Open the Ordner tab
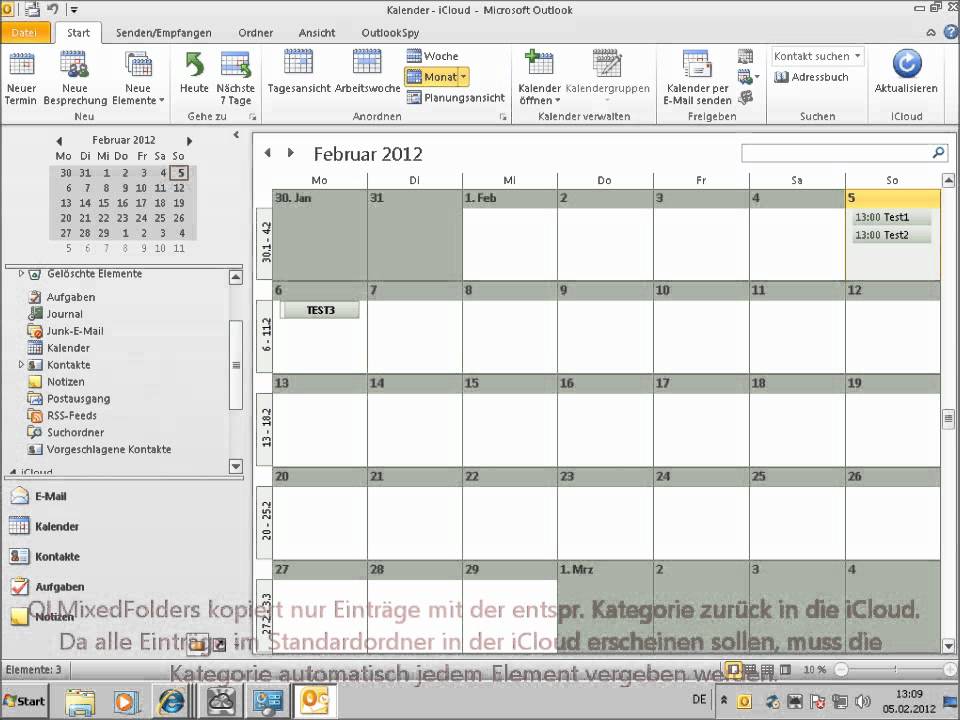This screenshot has height=720, width=960. [x=255, y=33]
